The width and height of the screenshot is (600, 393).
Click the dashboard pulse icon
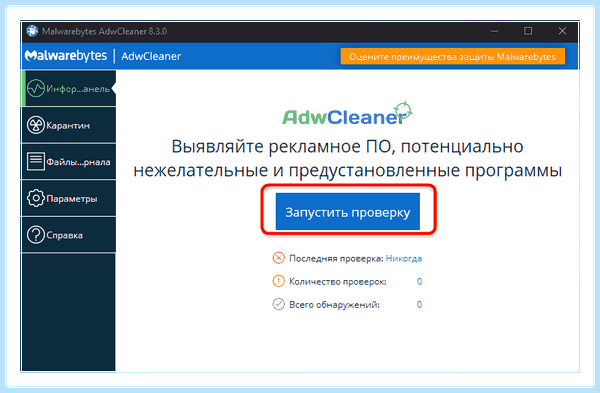click(x=36, y=88)
